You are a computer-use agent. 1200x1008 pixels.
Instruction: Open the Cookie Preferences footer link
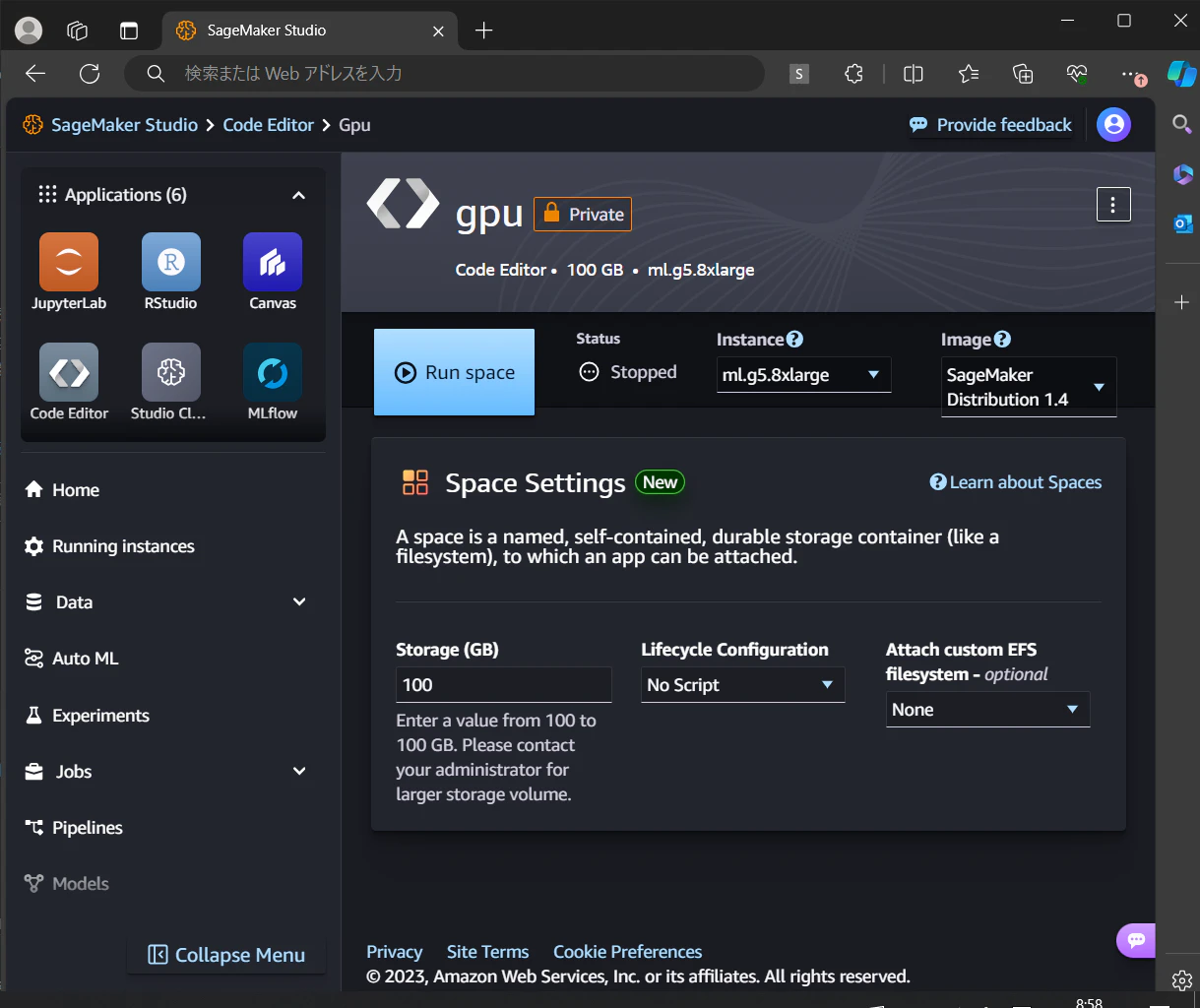pyautogui.click(x=628, y=952)
